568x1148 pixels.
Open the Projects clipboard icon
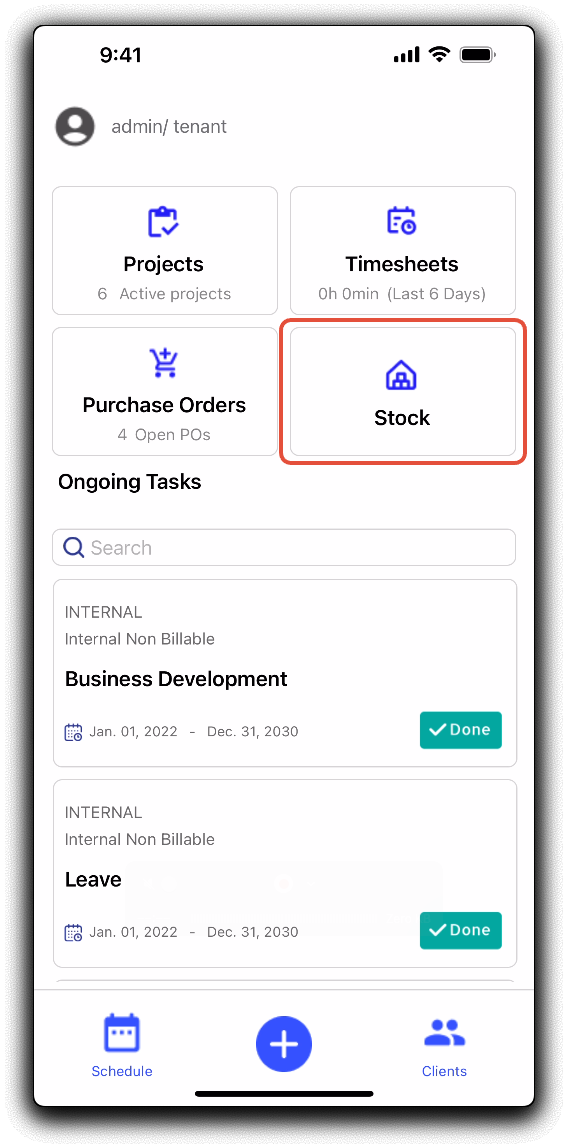point(163,222)
